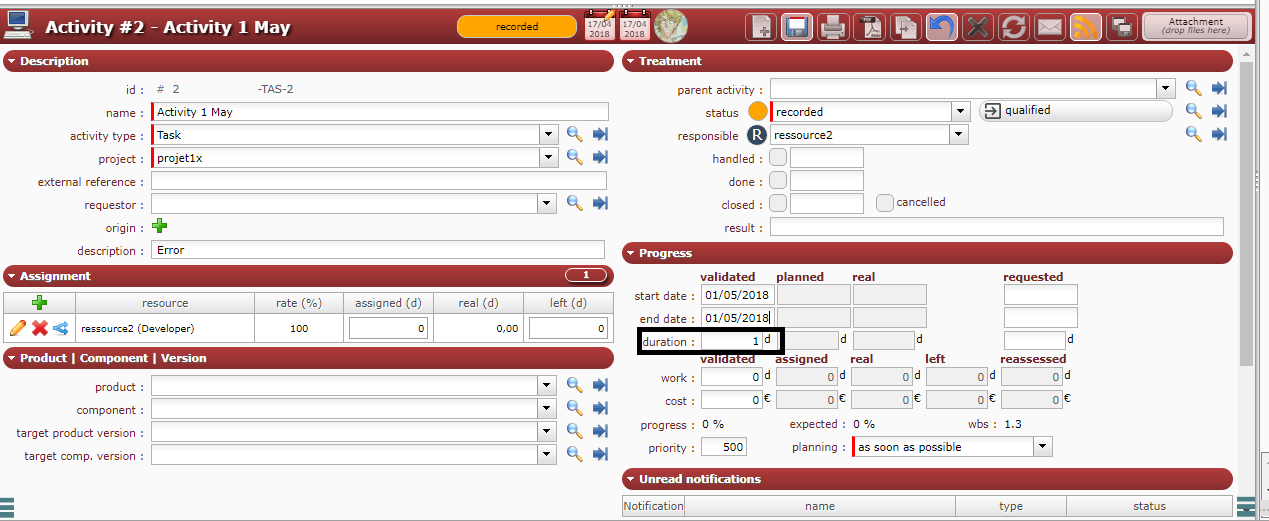Toggle the handled checkbox
Screen dimensions: 1269x521
778,158
